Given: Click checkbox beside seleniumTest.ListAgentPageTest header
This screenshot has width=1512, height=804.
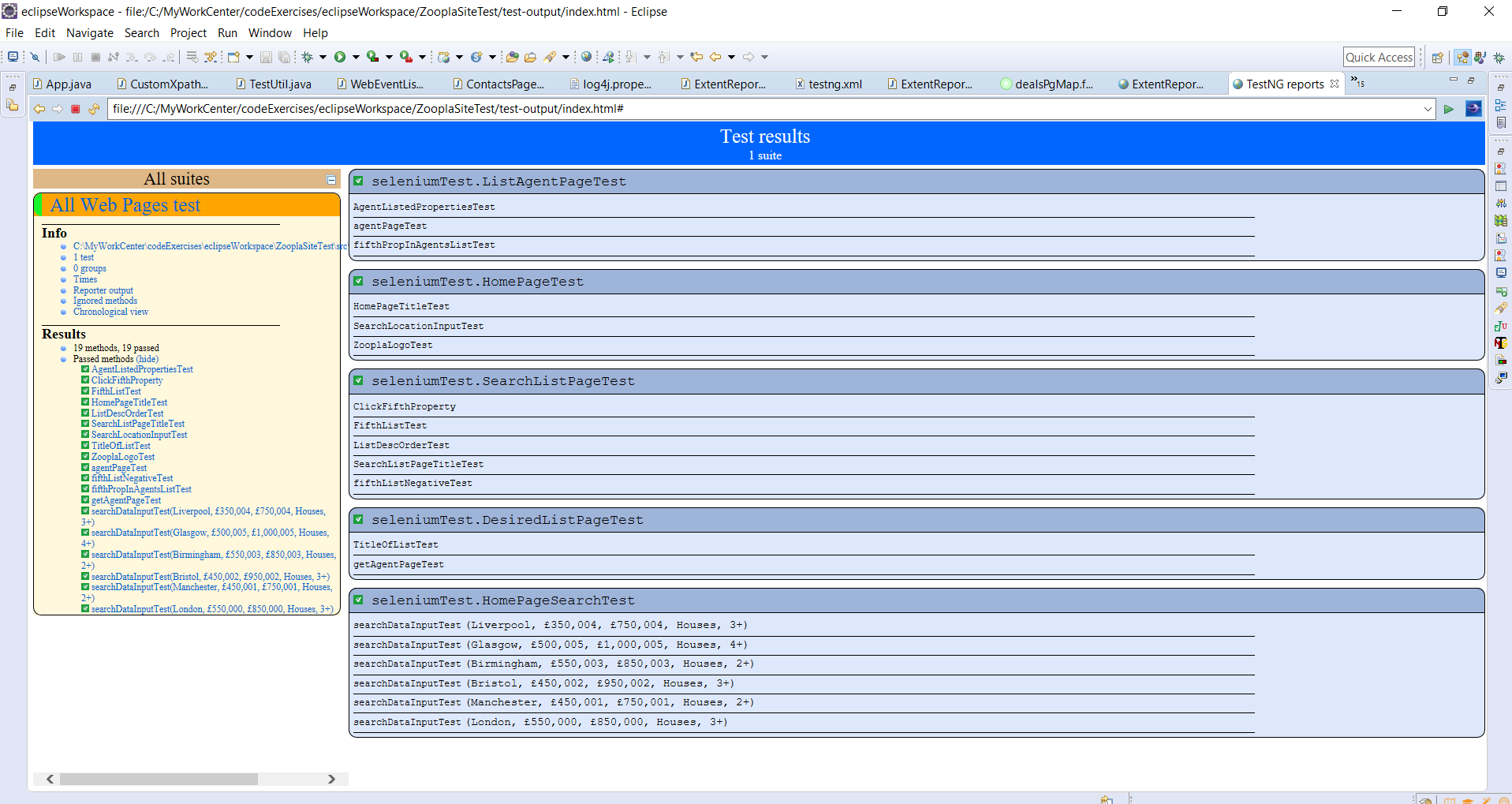Looking at the screenshot, I should click(x=359, y=181).
